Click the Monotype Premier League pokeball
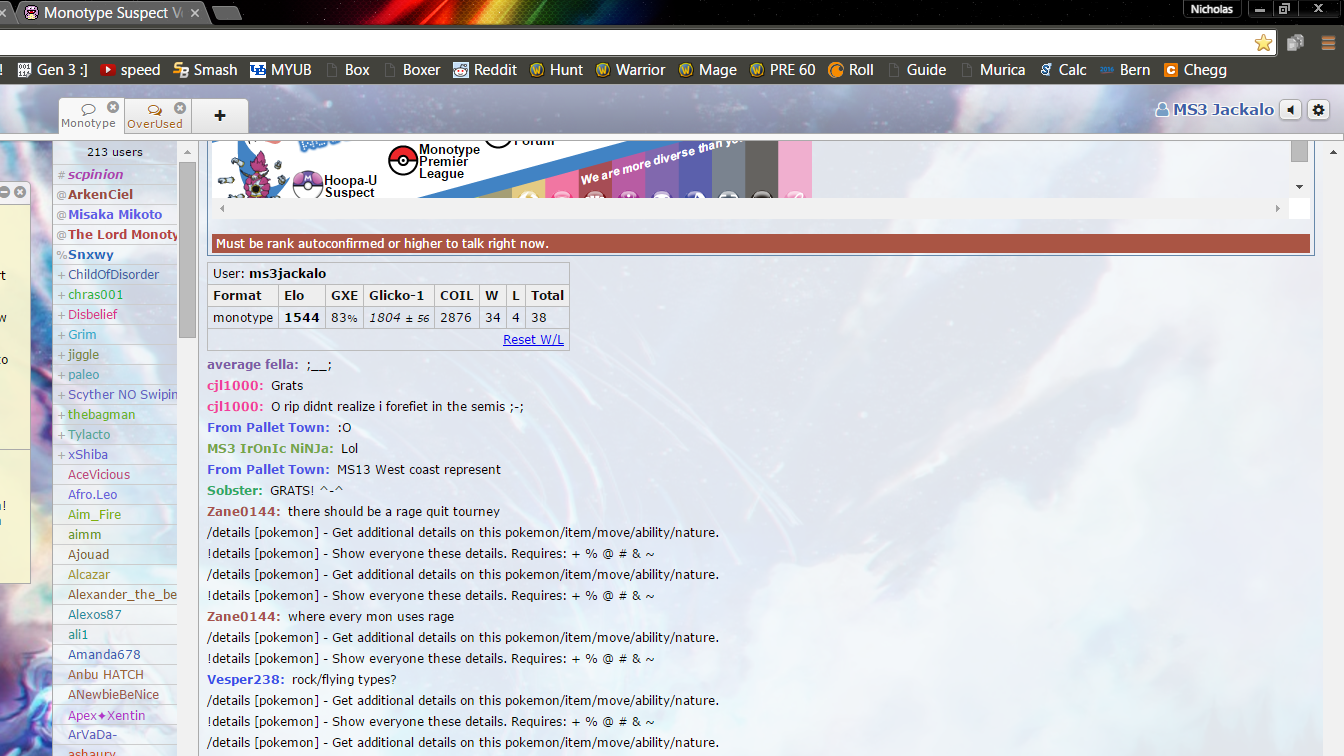1344x756 pixels. pos(403,160)
